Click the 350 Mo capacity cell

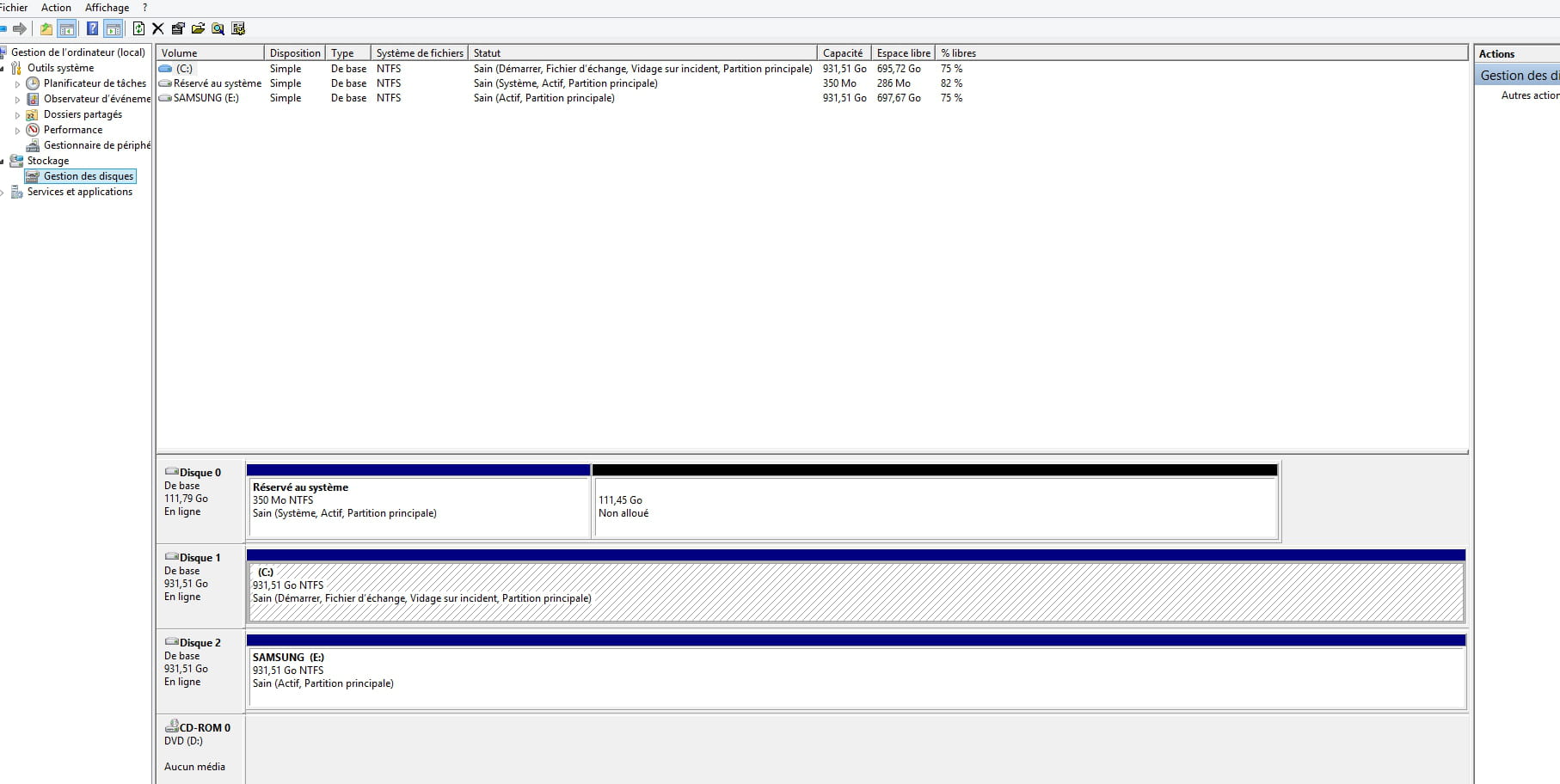click(839, 83)
